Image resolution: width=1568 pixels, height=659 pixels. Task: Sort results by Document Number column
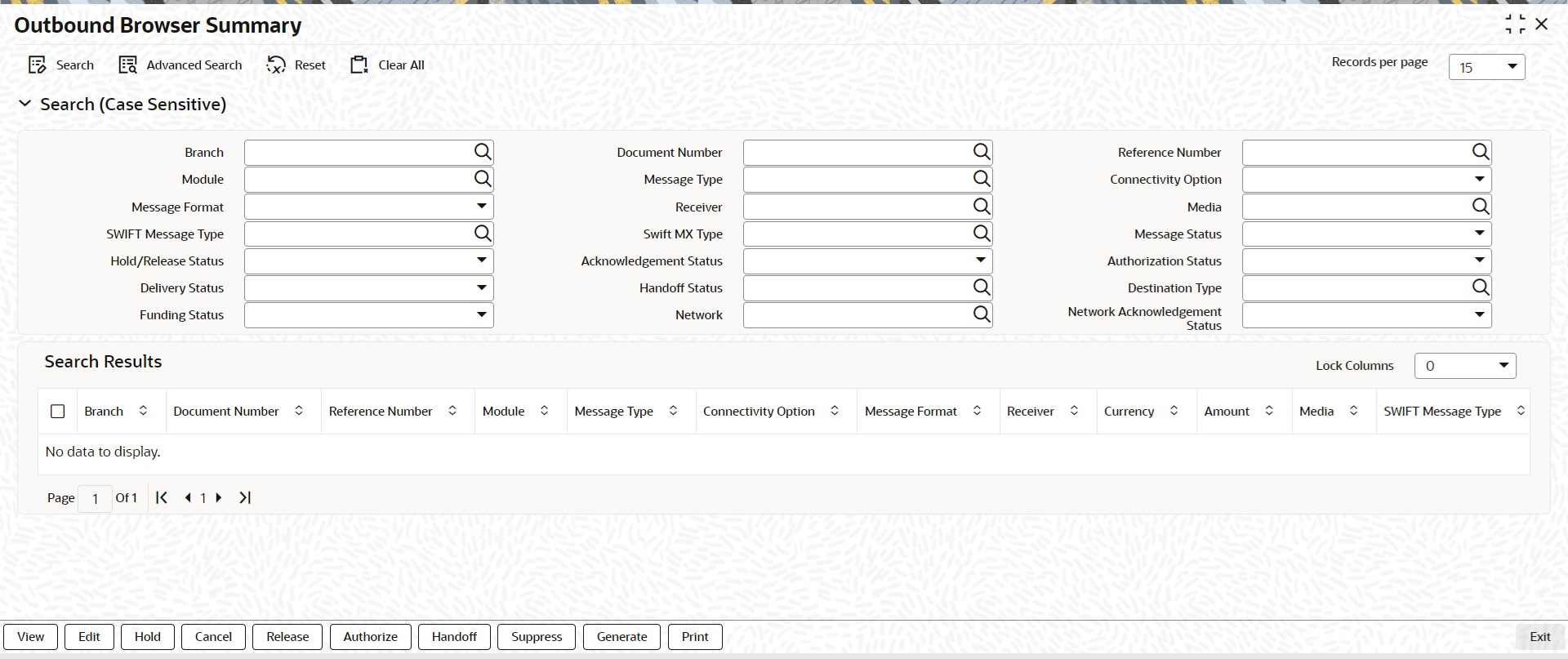pyautogui.click(x=299, y=411)
